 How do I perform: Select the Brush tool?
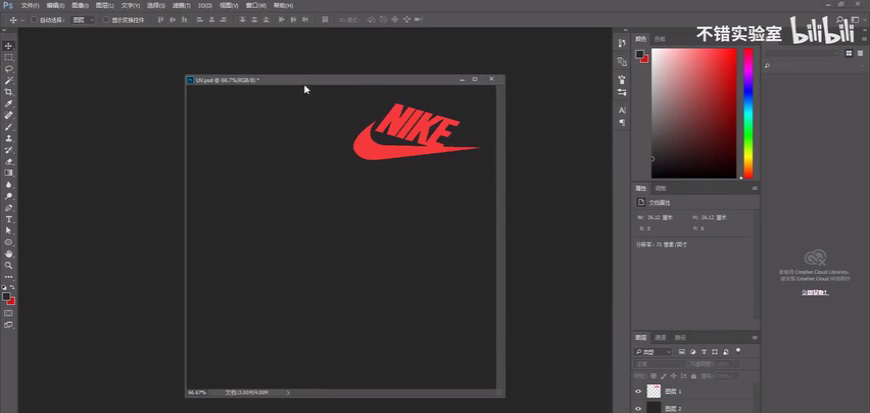(9, 127)
